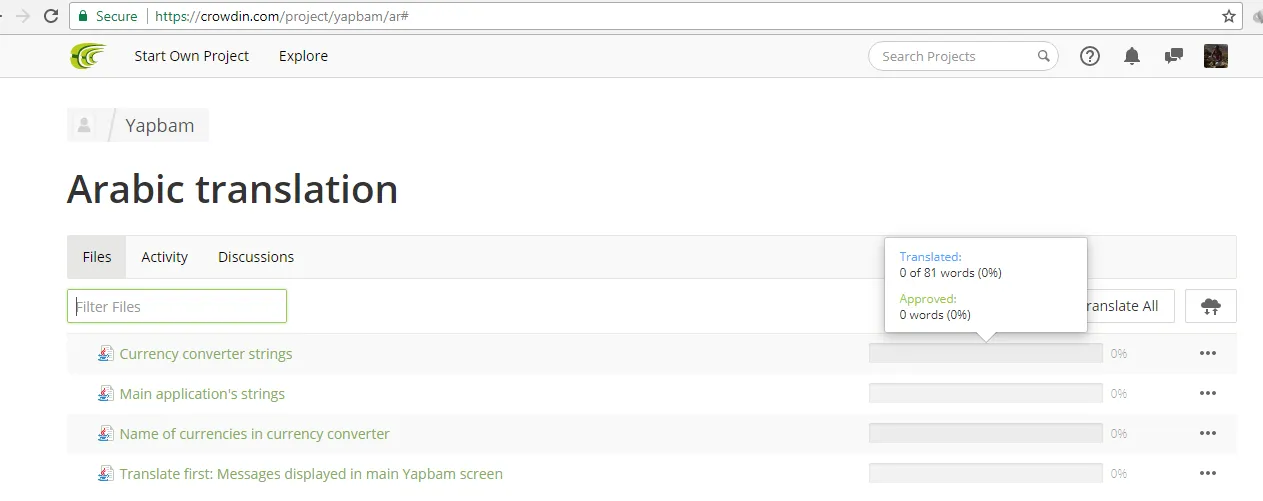Screen dimensions: 1263x501
Task: Open Currency converter strings file
Action: tap(206, 353)
